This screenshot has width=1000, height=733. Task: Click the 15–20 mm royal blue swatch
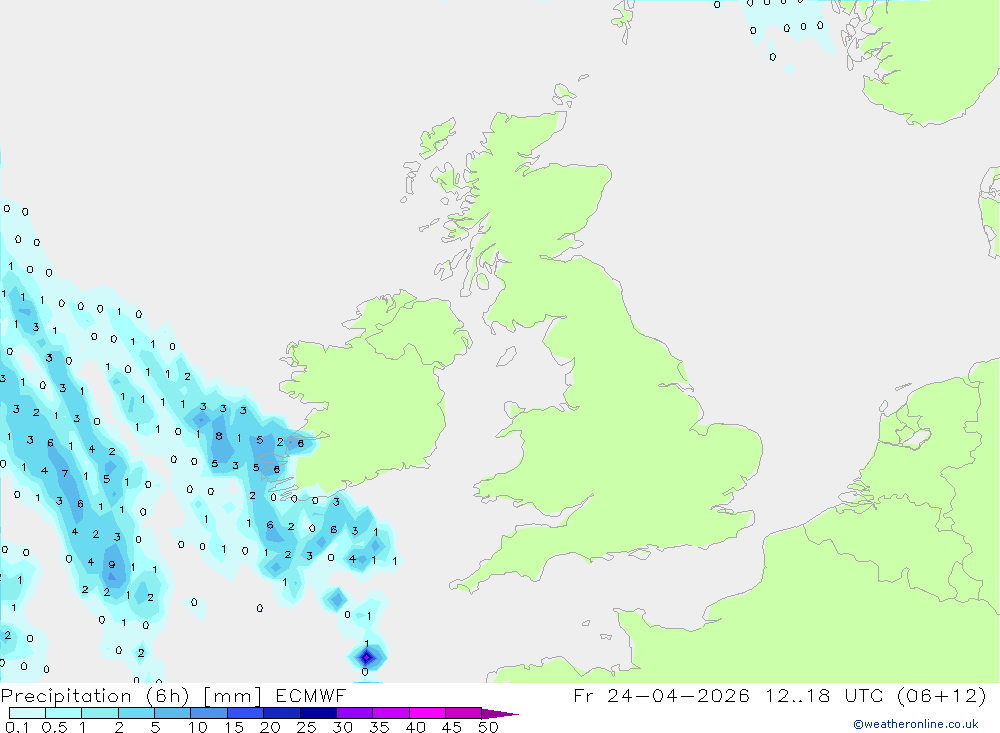[x=245, y=713]
